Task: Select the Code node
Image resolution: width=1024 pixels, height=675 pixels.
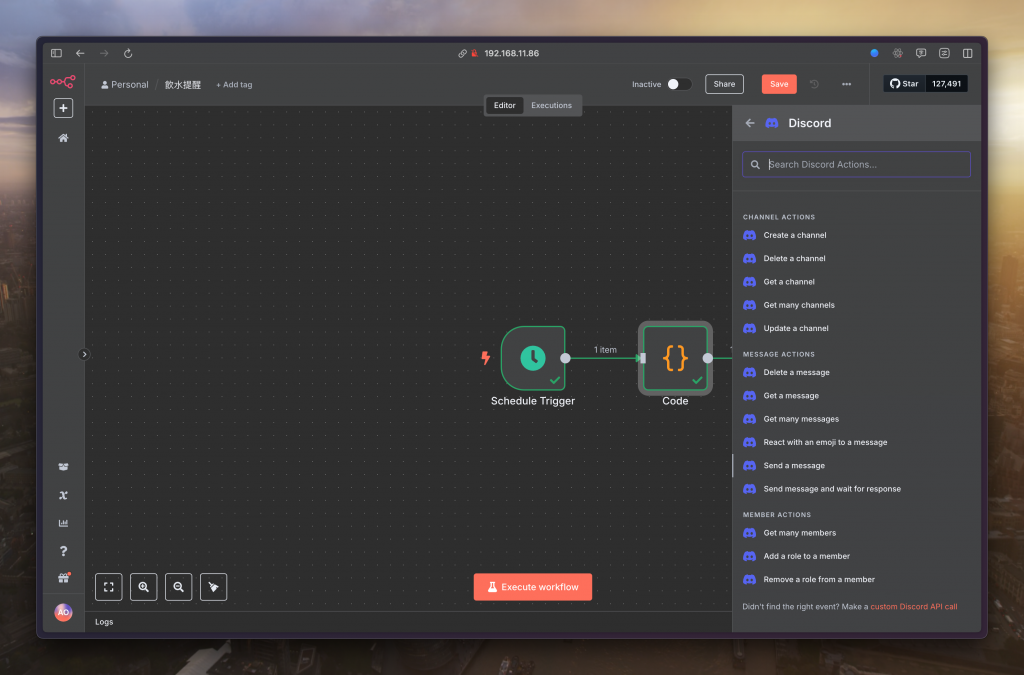Action: pyautogui.click(x=675, y=358)
